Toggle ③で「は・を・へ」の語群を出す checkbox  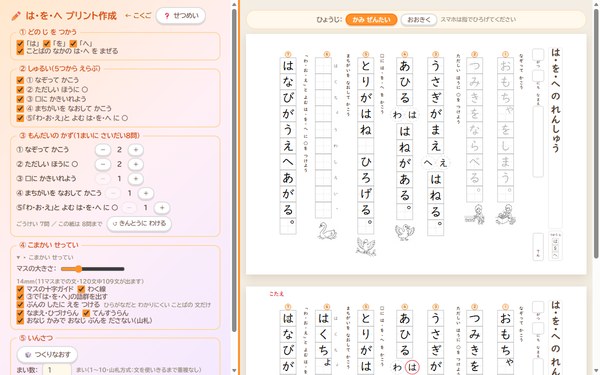[x=21, y=297]
